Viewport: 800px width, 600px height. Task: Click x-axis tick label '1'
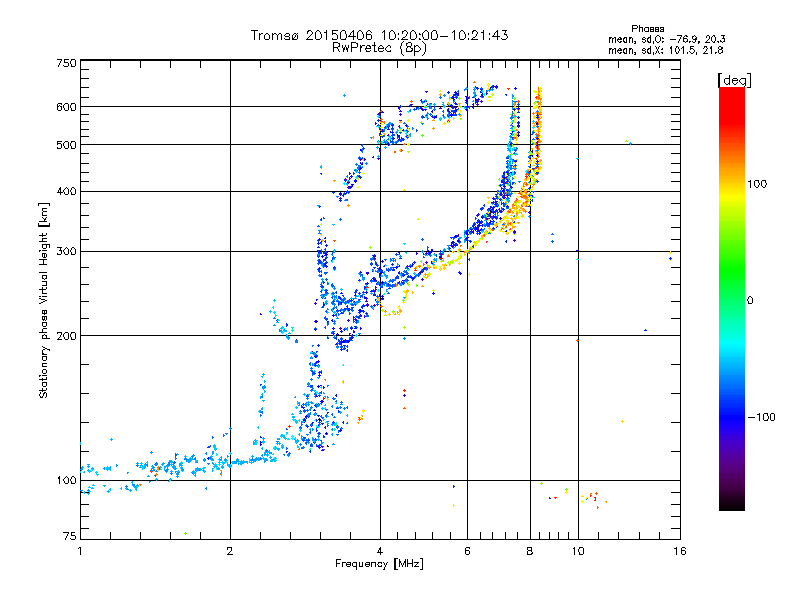point(80,551)
